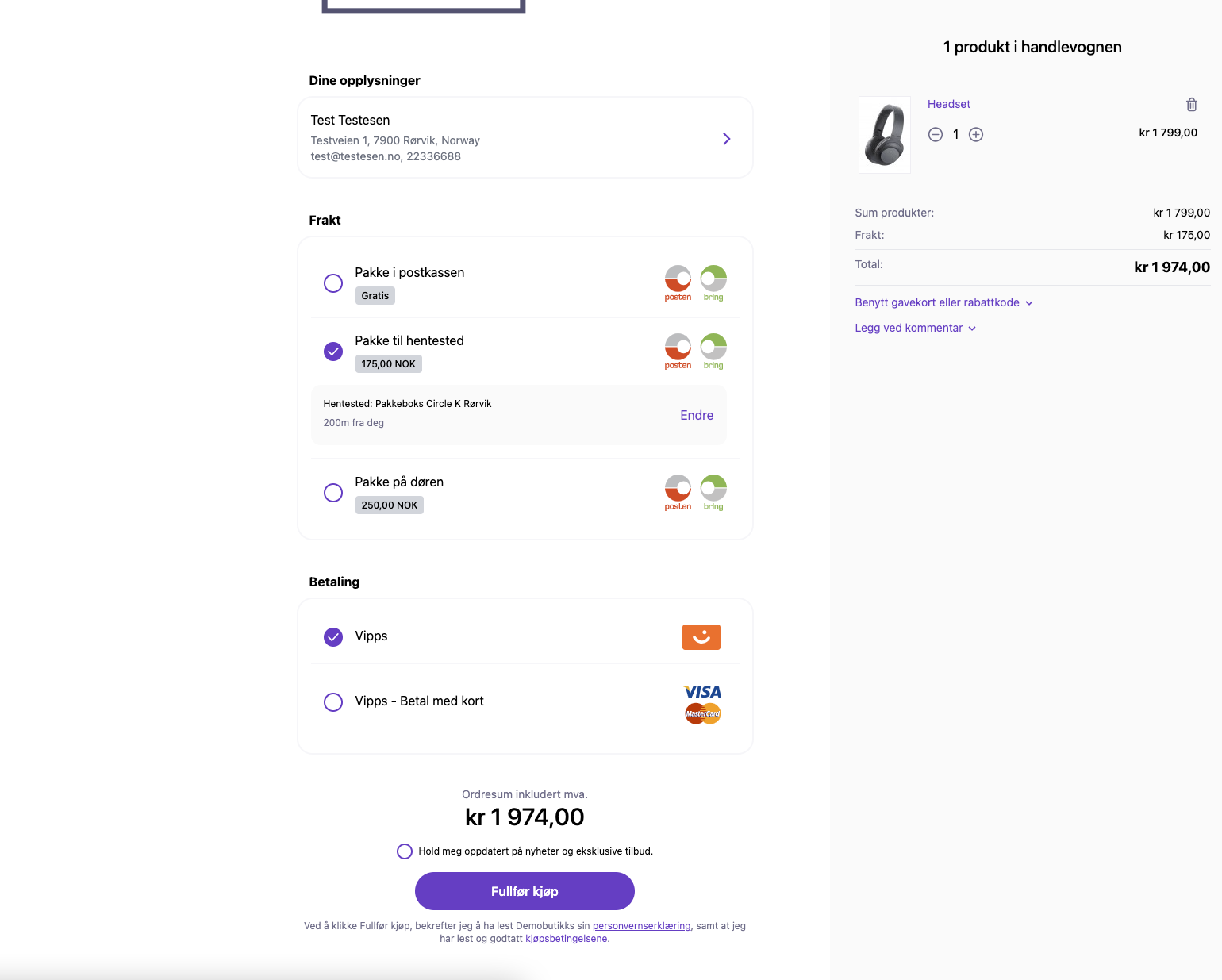The width and height of the screenshot is (1222, 980).
Task: Open the kjøpsbetingelsene link
Action: (566, 939)
